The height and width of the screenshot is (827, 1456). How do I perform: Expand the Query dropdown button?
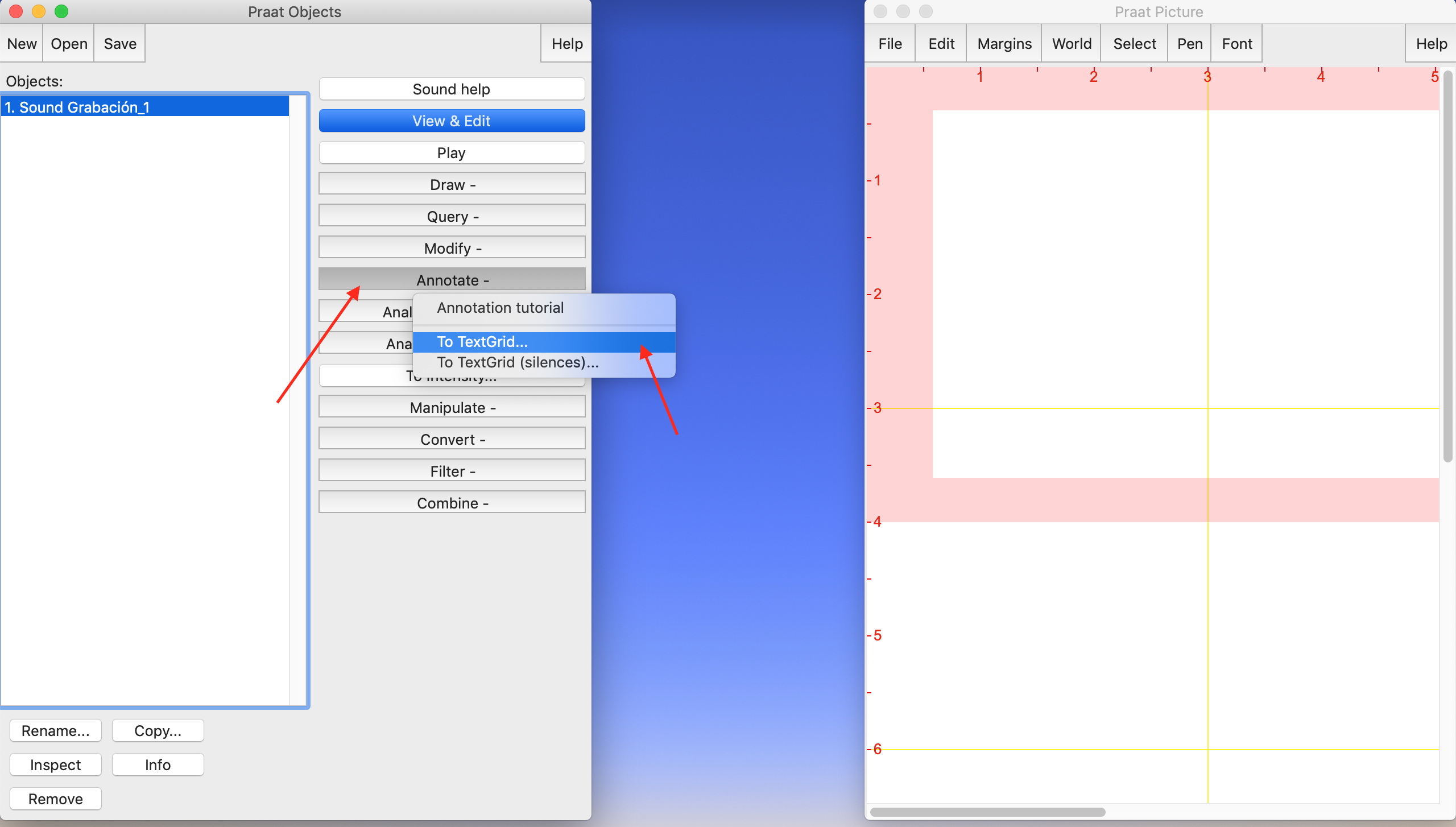pos(452,217)
